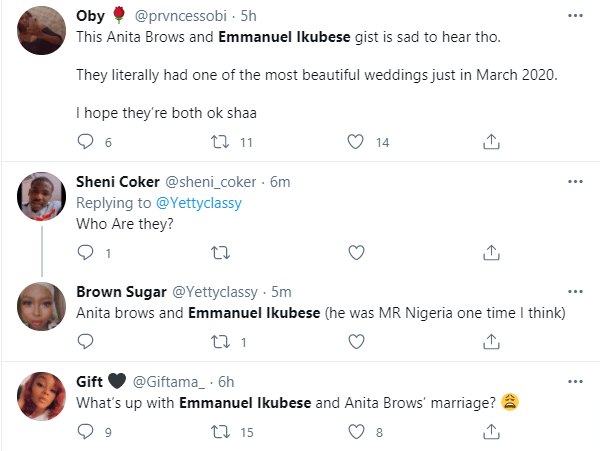Like Sheni Coker's tweet

tap(353, 253)
